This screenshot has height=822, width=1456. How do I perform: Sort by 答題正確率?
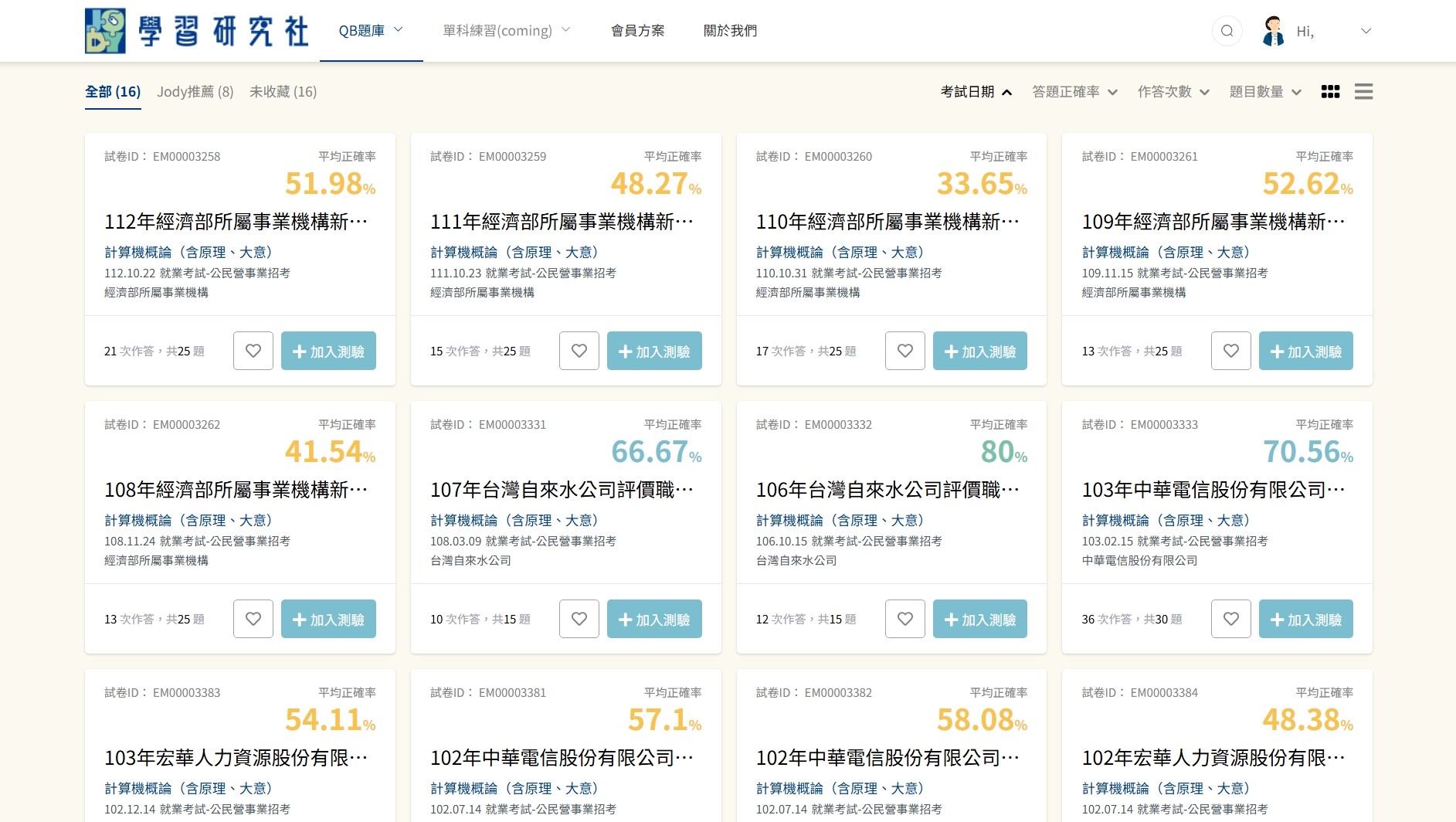point(1074,92)
